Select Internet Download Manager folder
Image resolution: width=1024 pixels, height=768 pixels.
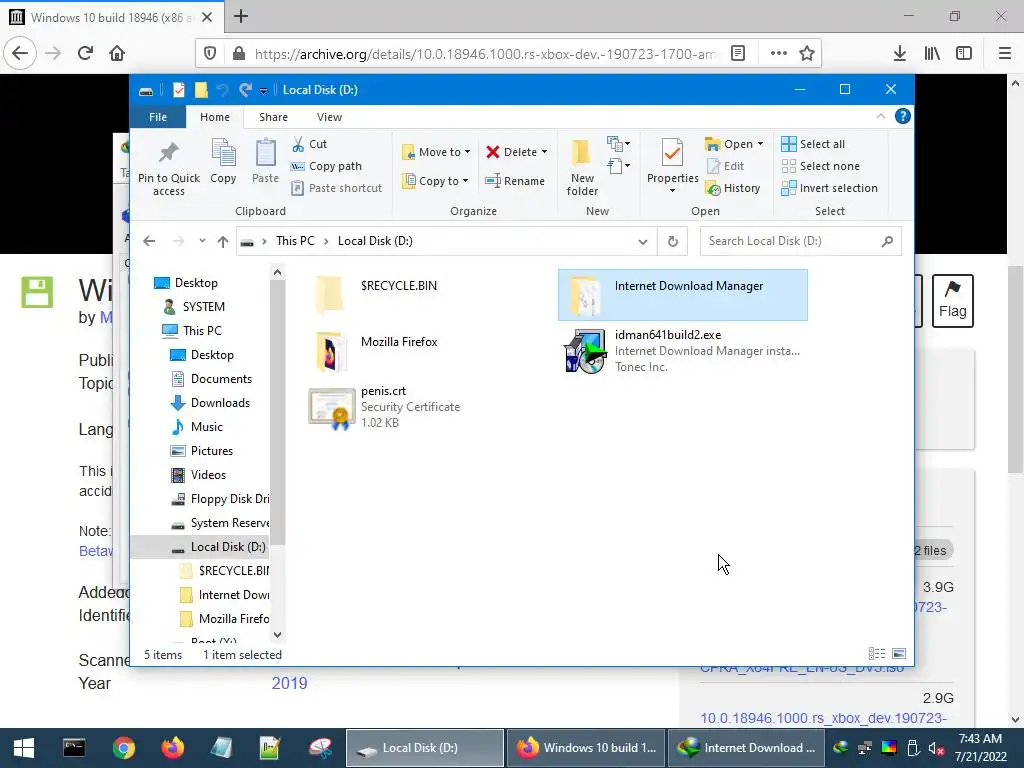[x=683, y=295]
